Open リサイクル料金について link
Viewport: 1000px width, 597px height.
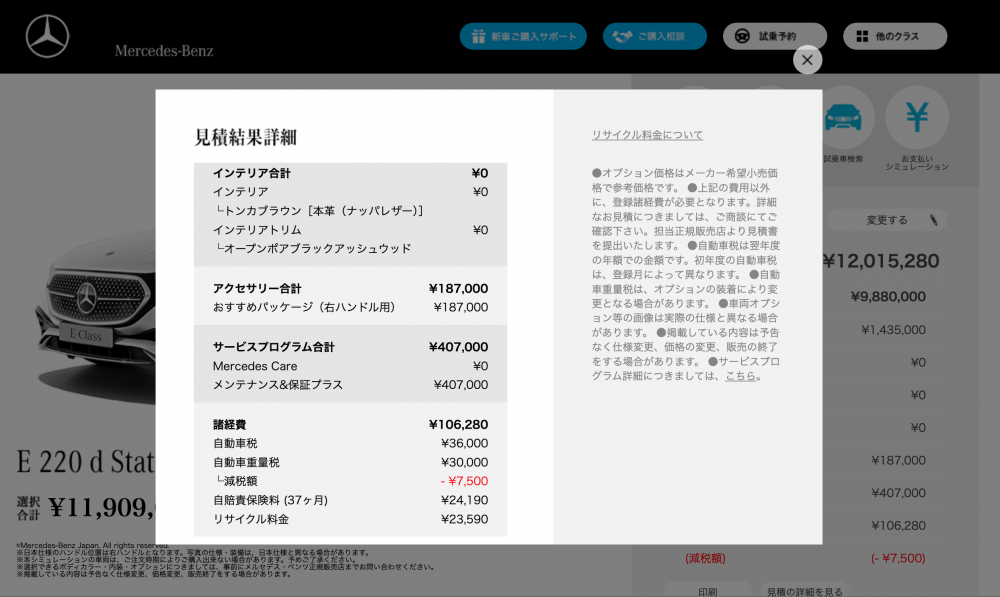click(647, 135)
